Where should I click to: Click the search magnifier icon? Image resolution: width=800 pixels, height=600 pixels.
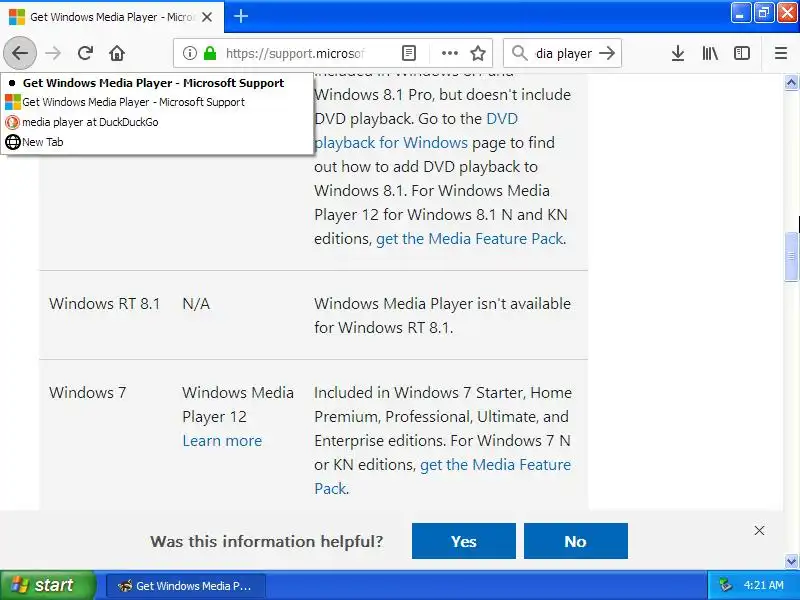click(519, 53)
